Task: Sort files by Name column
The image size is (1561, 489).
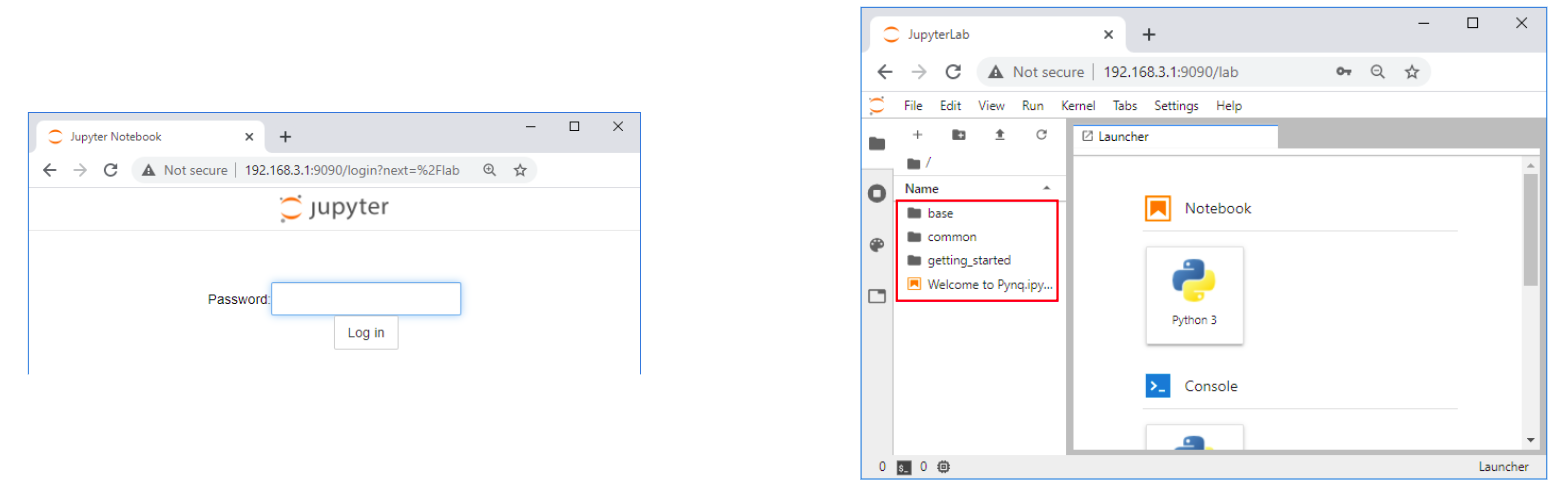Action: tap(978, 188)
